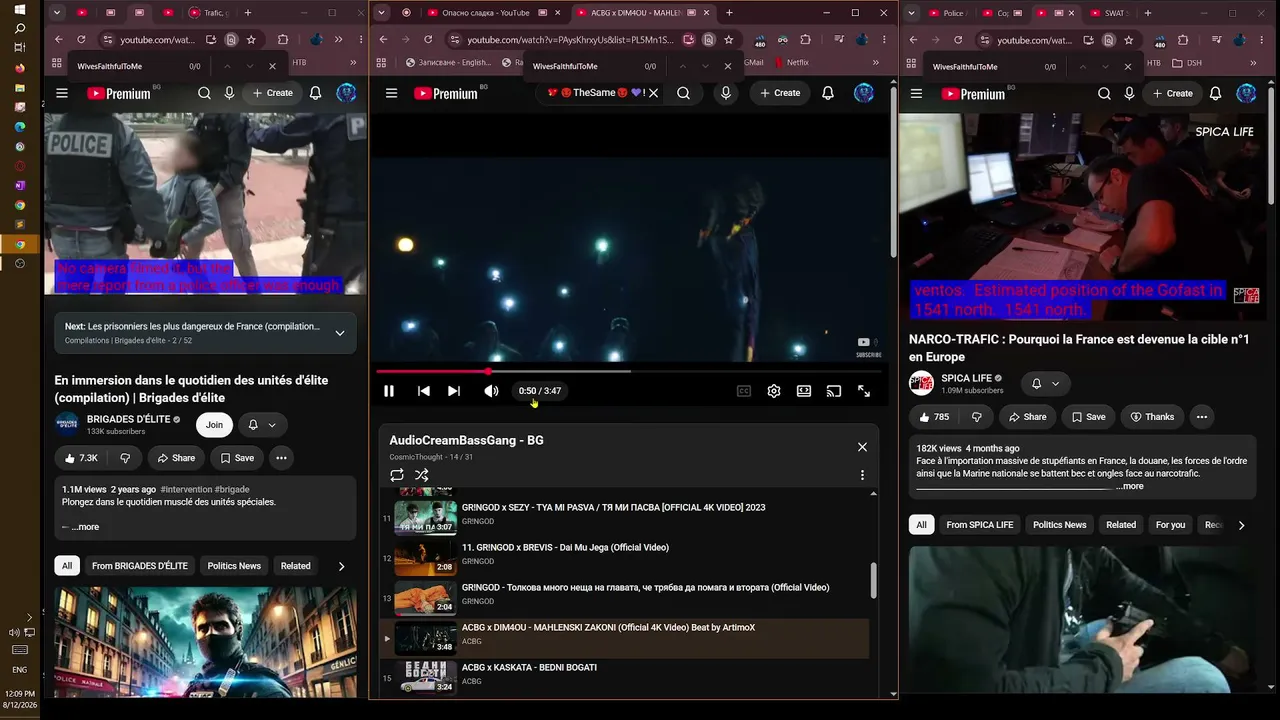The height and width of the screenshot is (720, 1280).
Task: Seek on the middle video's progress bar
Action: click(x=629, y=371)
